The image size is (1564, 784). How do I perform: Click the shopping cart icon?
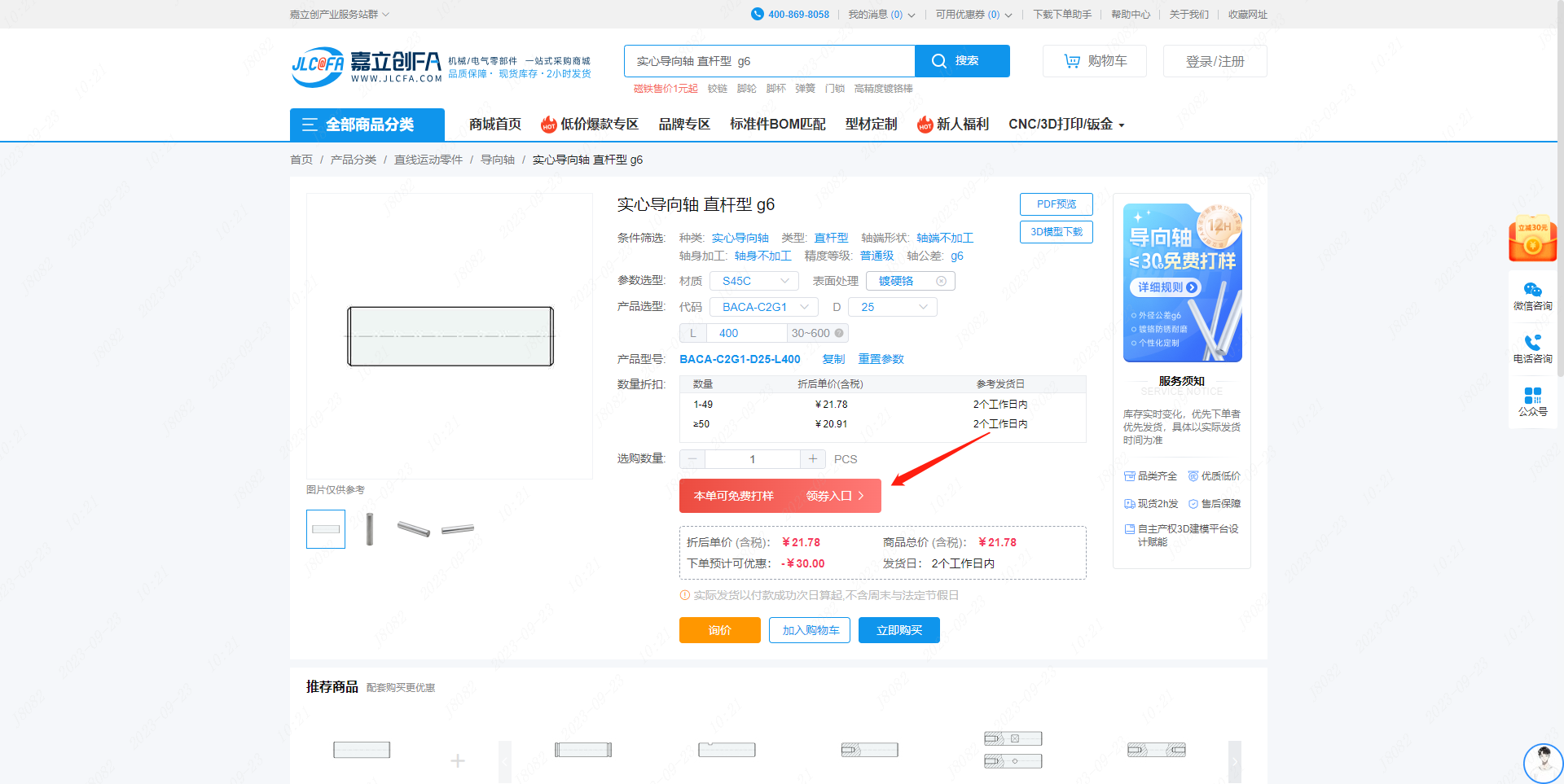click(x=1072, y=61)
